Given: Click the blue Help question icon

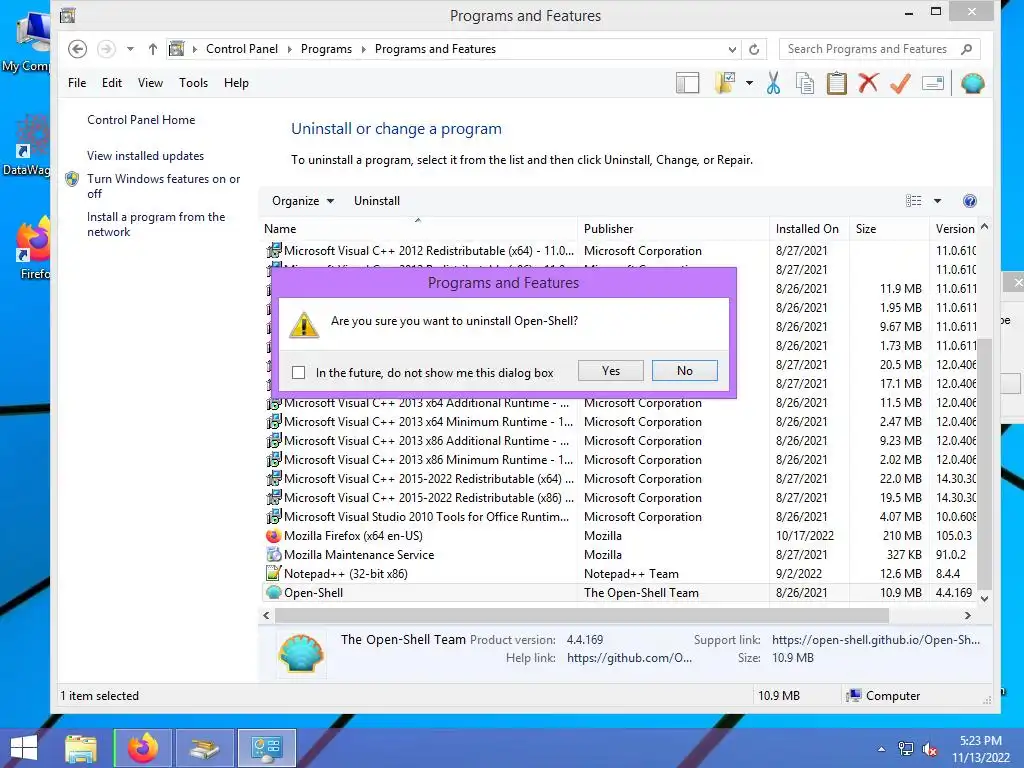Looking at the screenshot, I should point(970,201).
